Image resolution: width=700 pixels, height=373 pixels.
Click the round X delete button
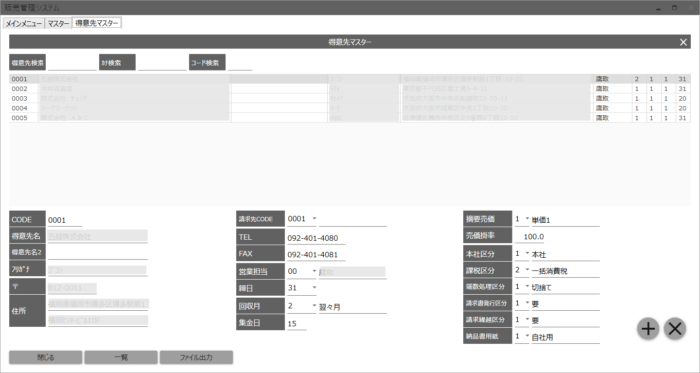(675, 329)
